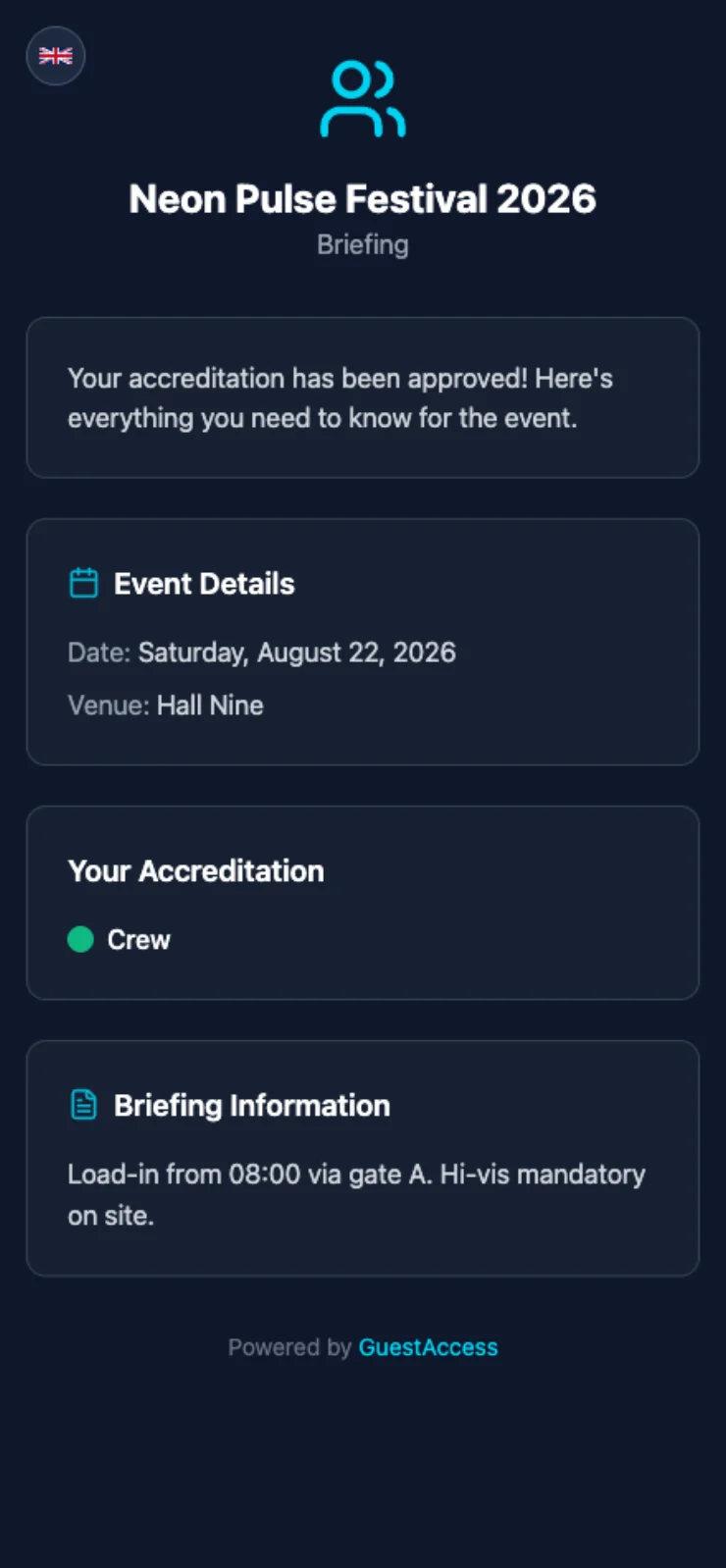This screenshot has height=1568, width=726.
Task: Click the load-in gate A briefing text
Action: pos(356,1194)
